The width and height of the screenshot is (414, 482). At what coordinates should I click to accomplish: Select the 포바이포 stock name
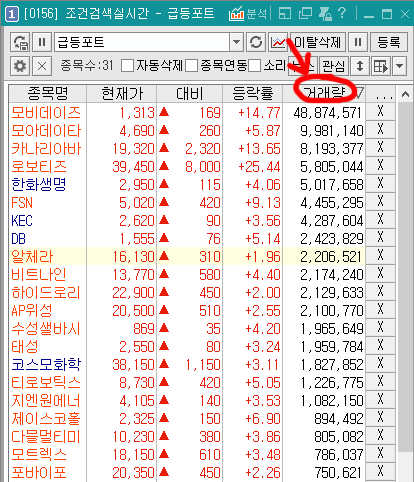click(39, 473)
